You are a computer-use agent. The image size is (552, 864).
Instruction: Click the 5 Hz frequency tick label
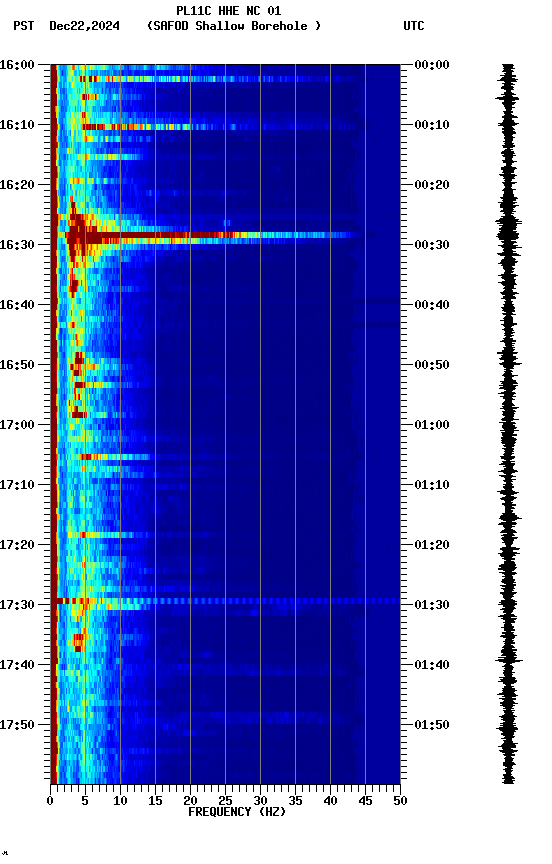(x=85, y=802)
